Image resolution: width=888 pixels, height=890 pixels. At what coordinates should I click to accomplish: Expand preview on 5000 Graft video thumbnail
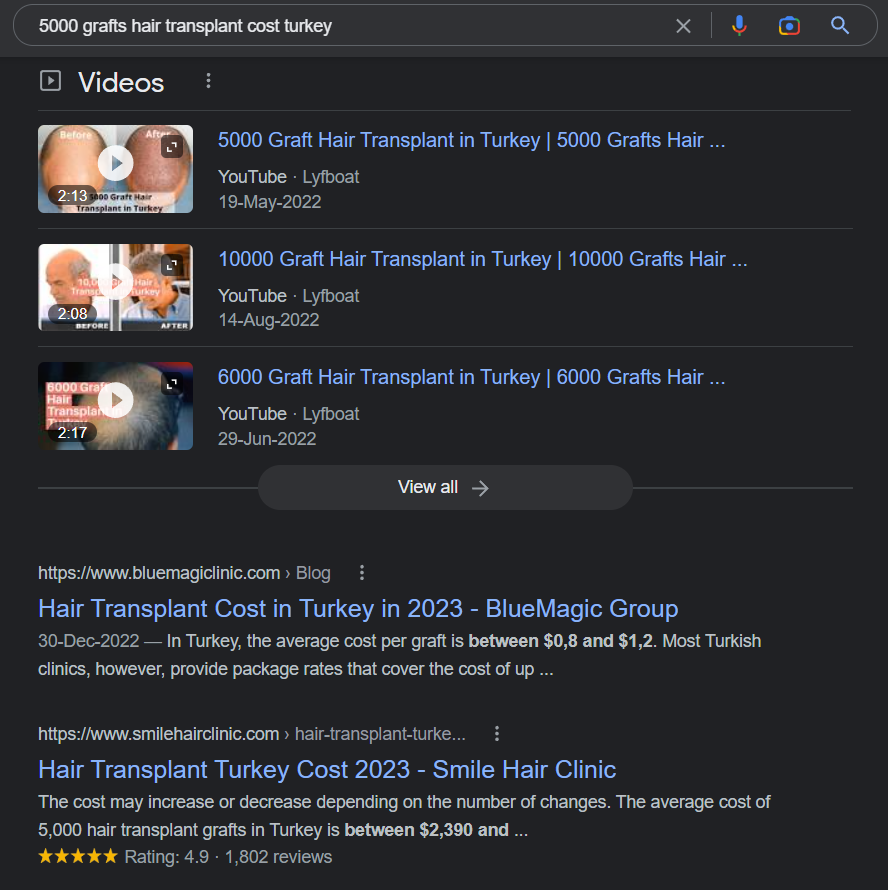(172, 147)
